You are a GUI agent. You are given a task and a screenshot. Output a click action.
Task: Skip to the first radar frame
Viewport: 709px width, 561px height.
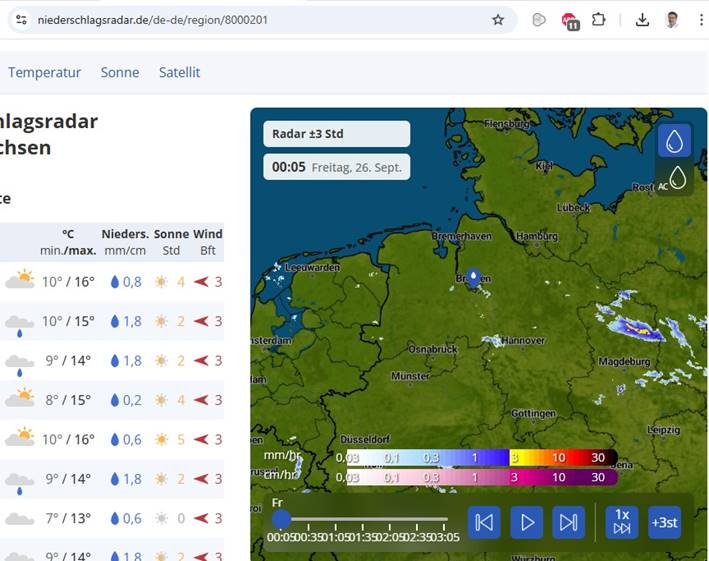pos(484,522)
